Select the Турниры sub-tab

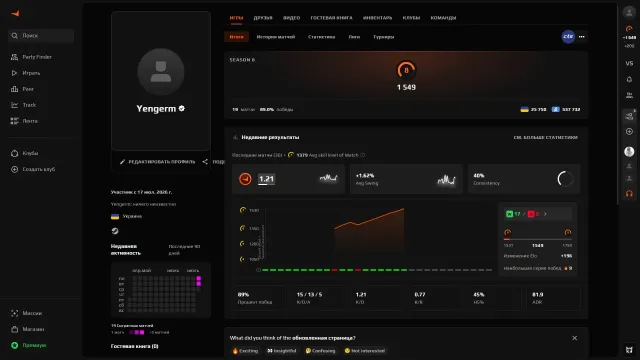pyautogui.click(x=384, y=37)
